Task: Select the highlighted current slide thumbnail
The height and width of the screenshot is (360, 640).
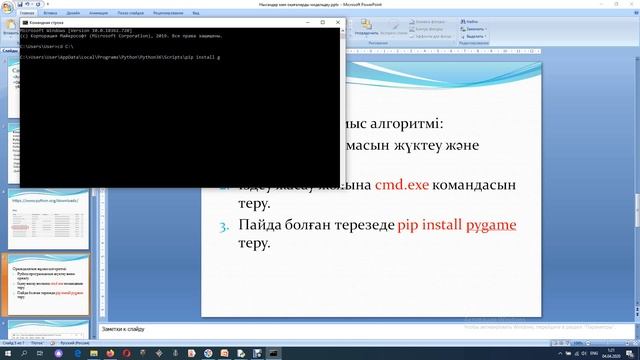Action: (48, 284)
